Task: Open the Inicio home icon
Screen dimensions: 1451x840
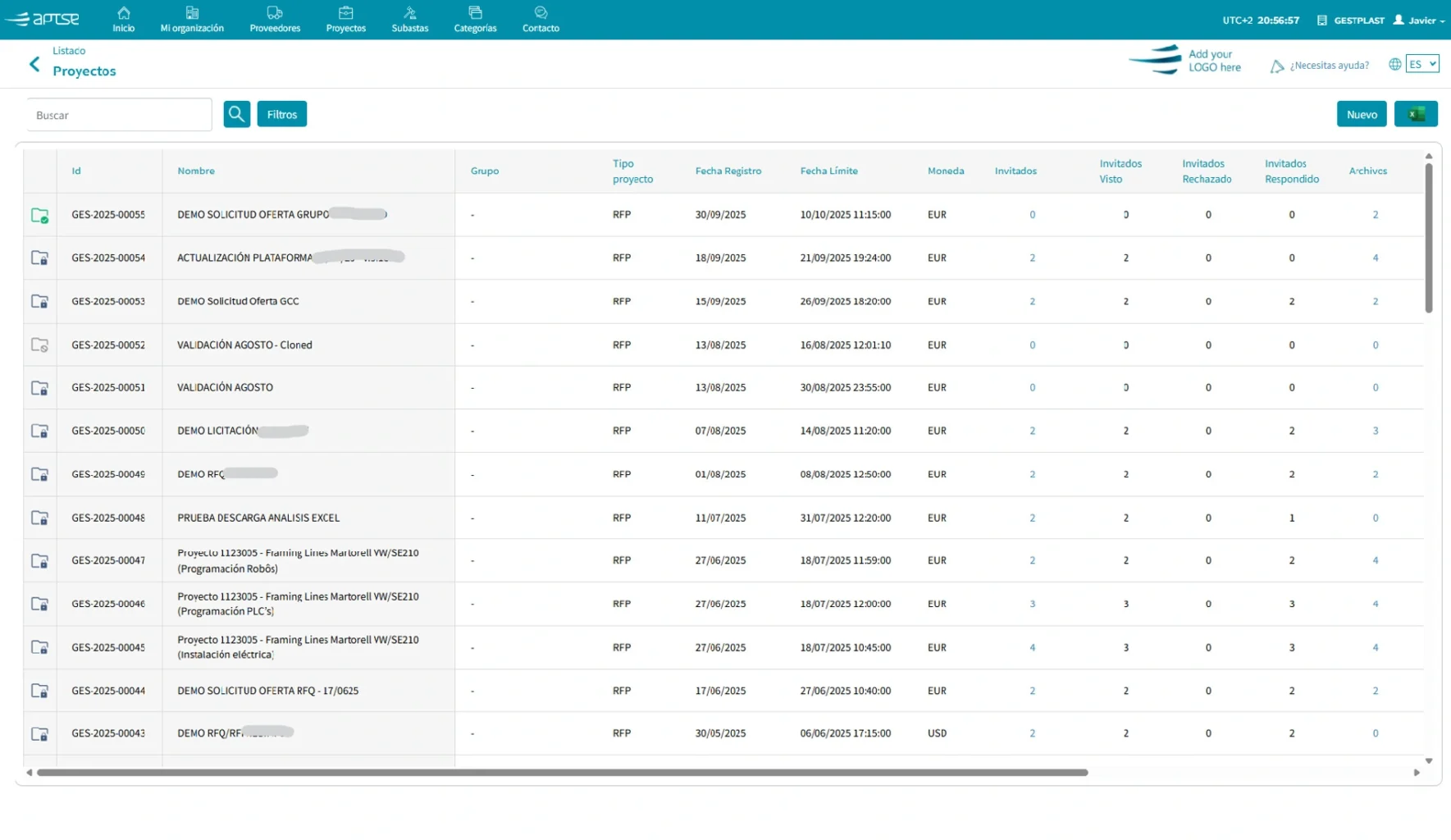Action: [x=124, y=19]
